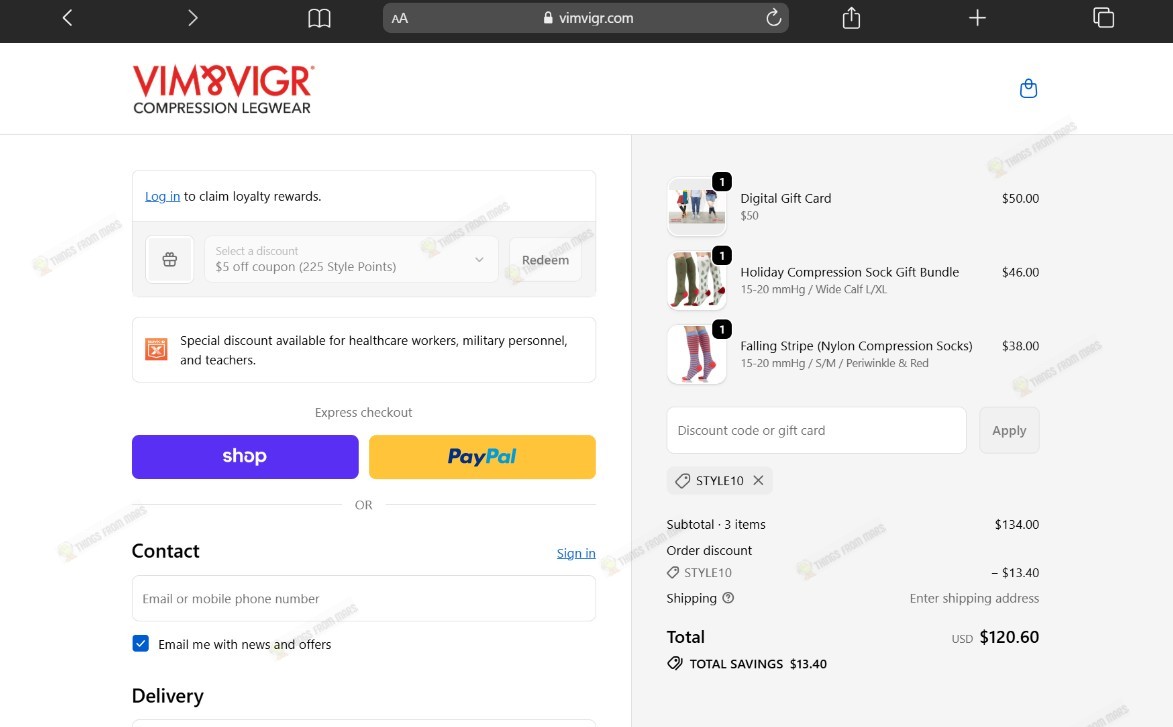1173x727 pixels.
Task: Click the Holiday Compression Sock Gift Bundle thumbnail
Action: tap(696, 280)
